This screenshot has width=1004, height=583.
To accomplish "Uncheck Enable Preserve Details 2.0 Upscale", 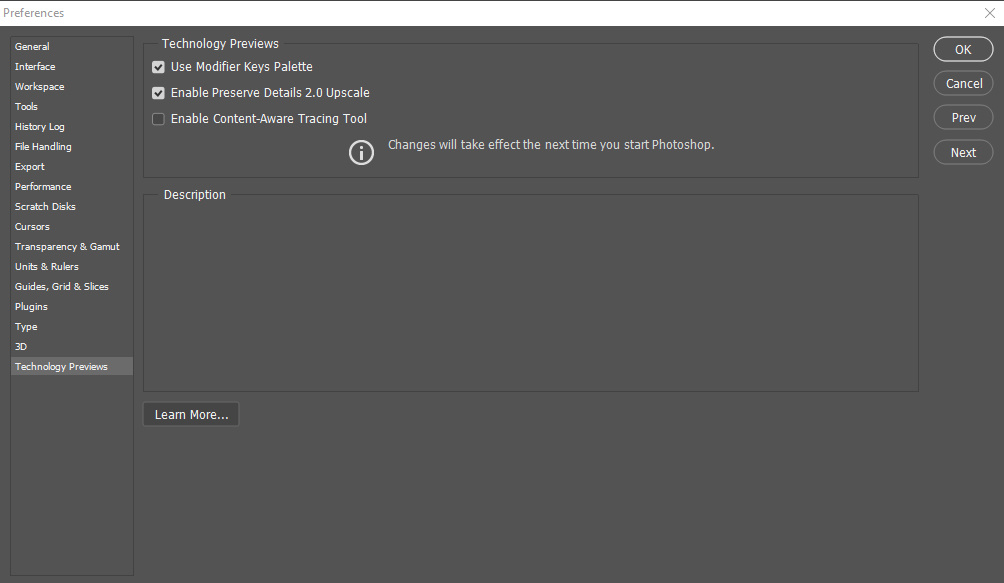I will 158,93.
